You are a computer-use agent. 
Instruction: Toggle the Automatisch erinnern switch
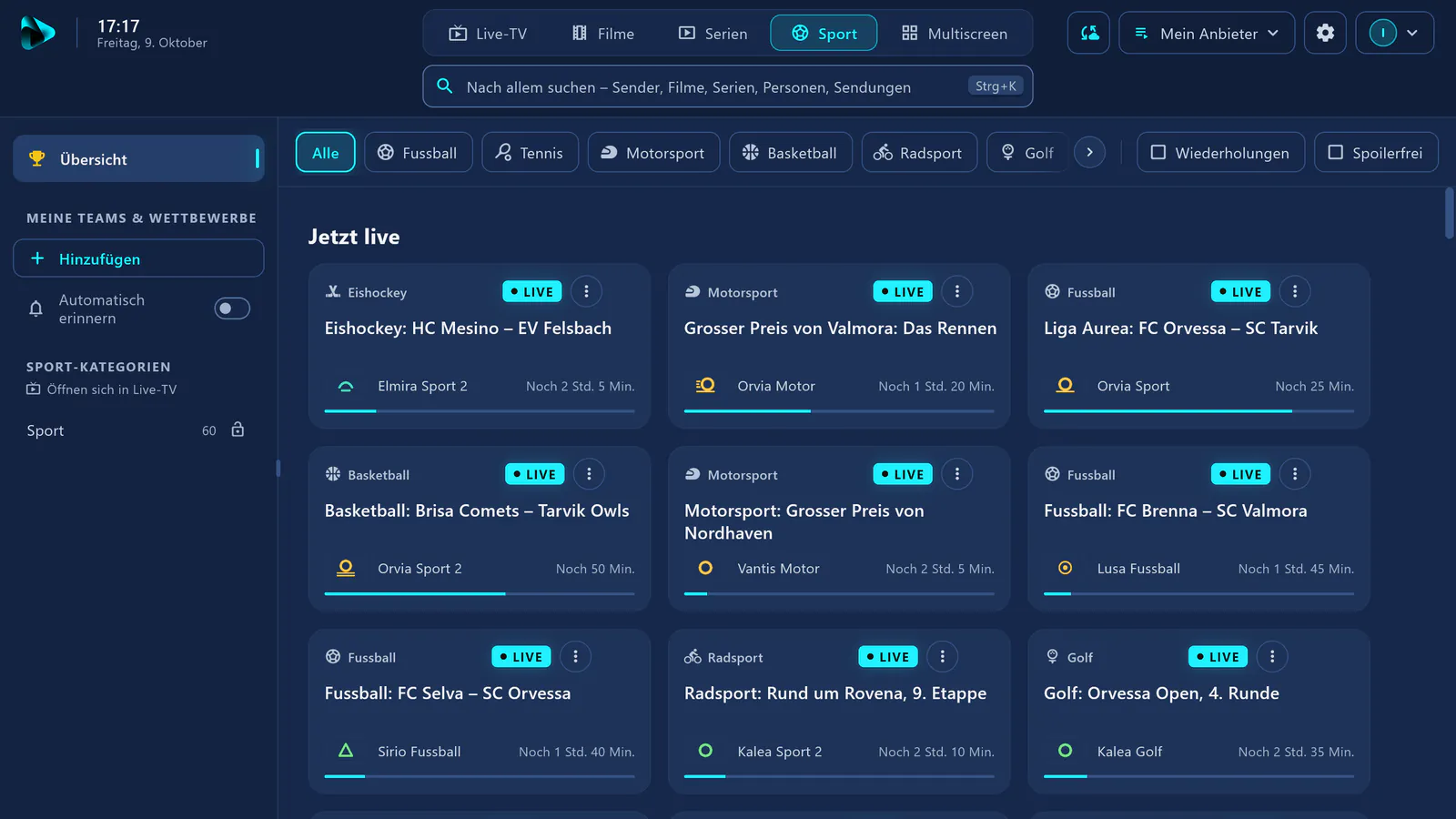232,308
